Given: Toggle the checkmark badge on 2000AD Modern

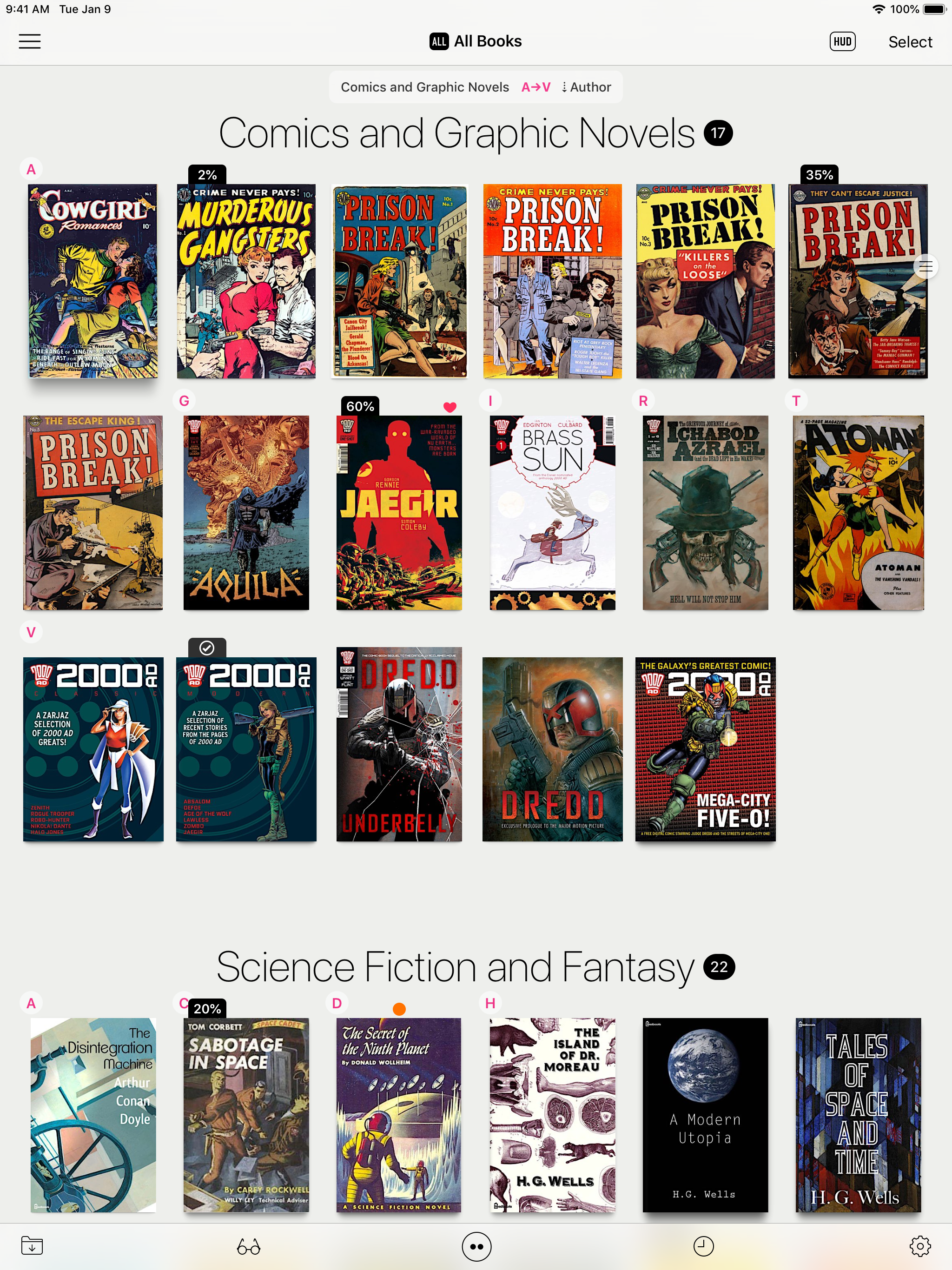Looking at the screenshot, I should [207, 648].
